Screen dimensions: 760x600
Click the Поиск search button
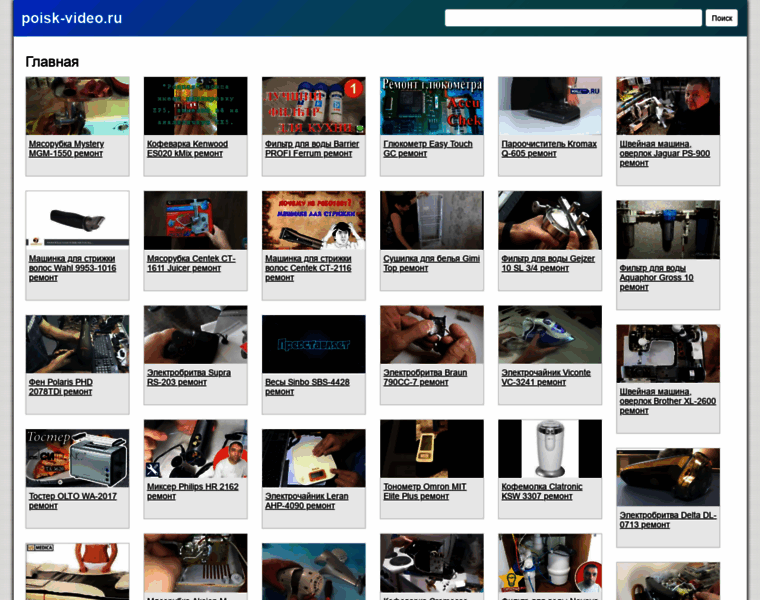721,18
